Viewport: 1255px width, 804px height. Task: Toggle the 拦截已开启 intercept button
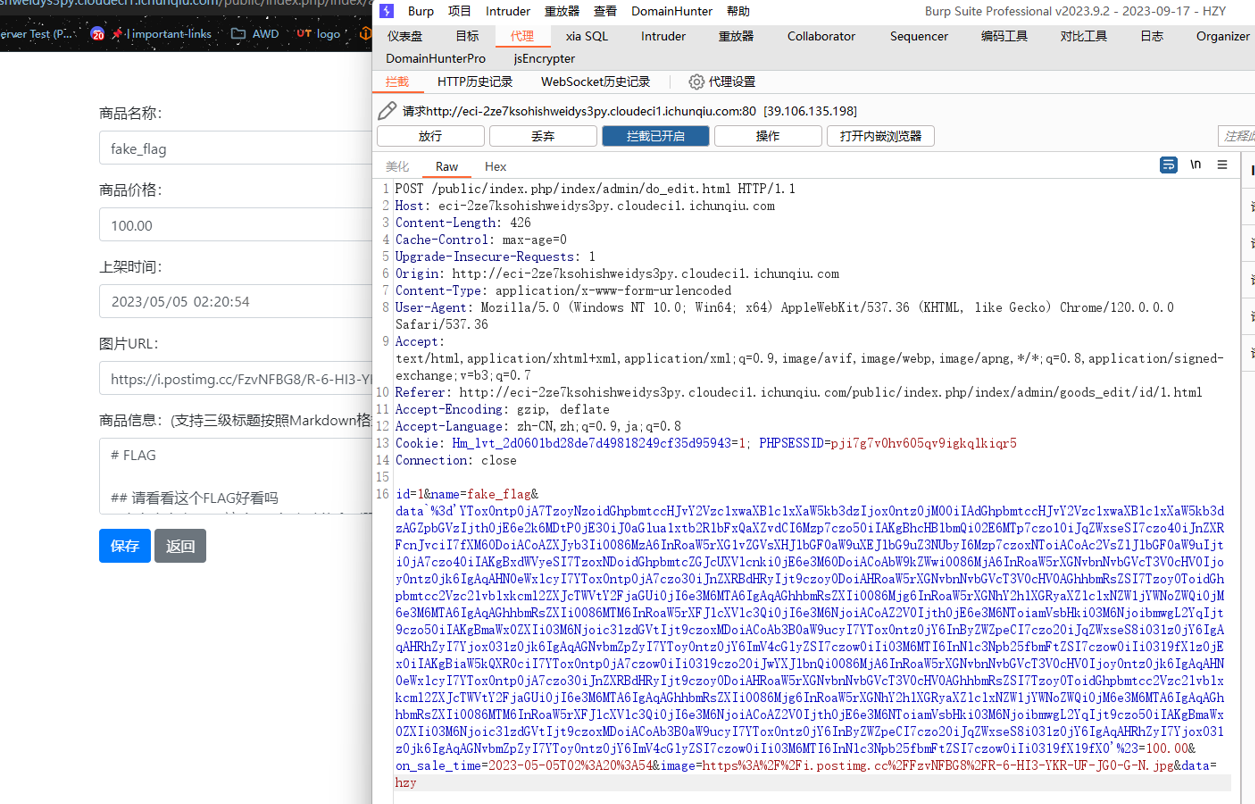point(656,136)
